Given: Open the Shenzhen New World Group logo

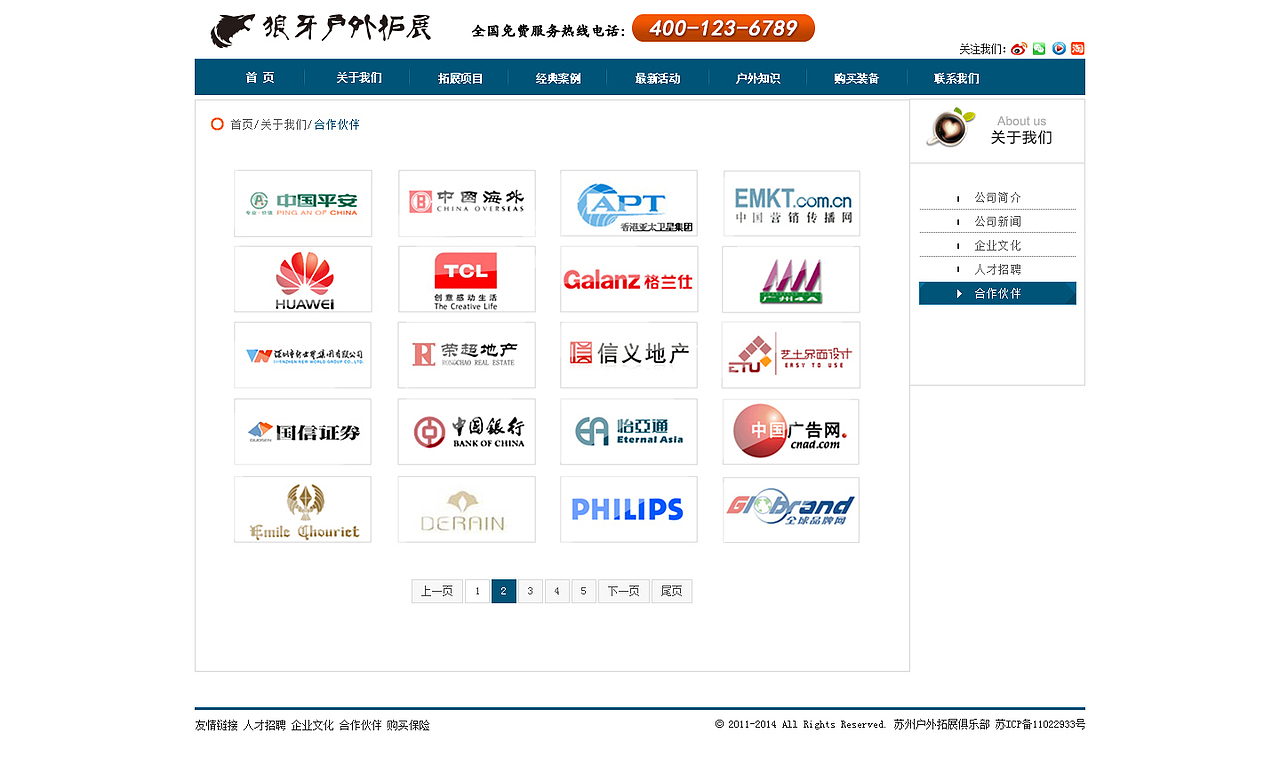Looking at the screenshot, I should coord(303,355).
